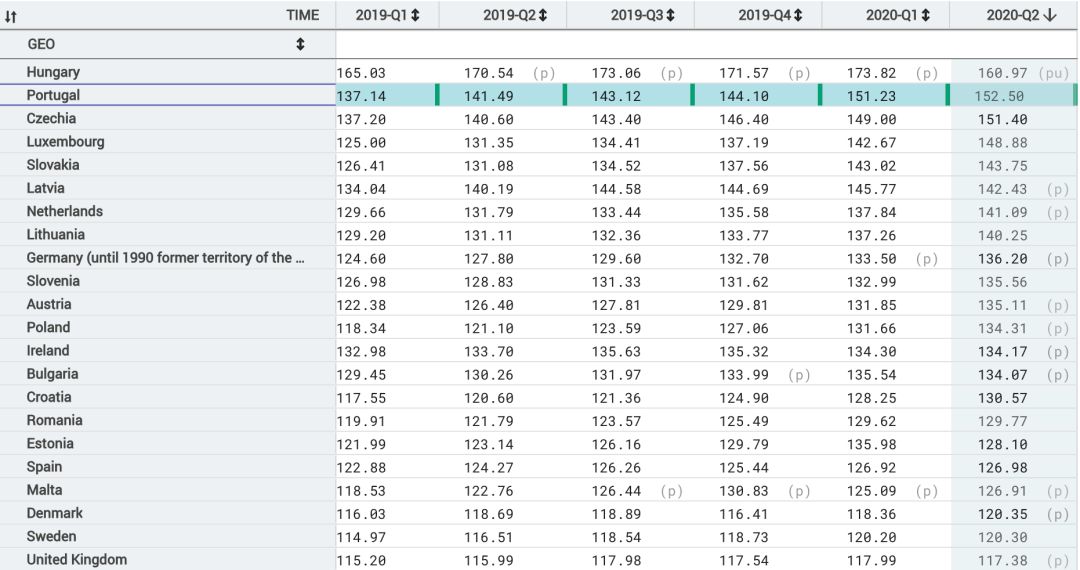Sort by the 2019-Q3 column arrows

pos(670,15)
